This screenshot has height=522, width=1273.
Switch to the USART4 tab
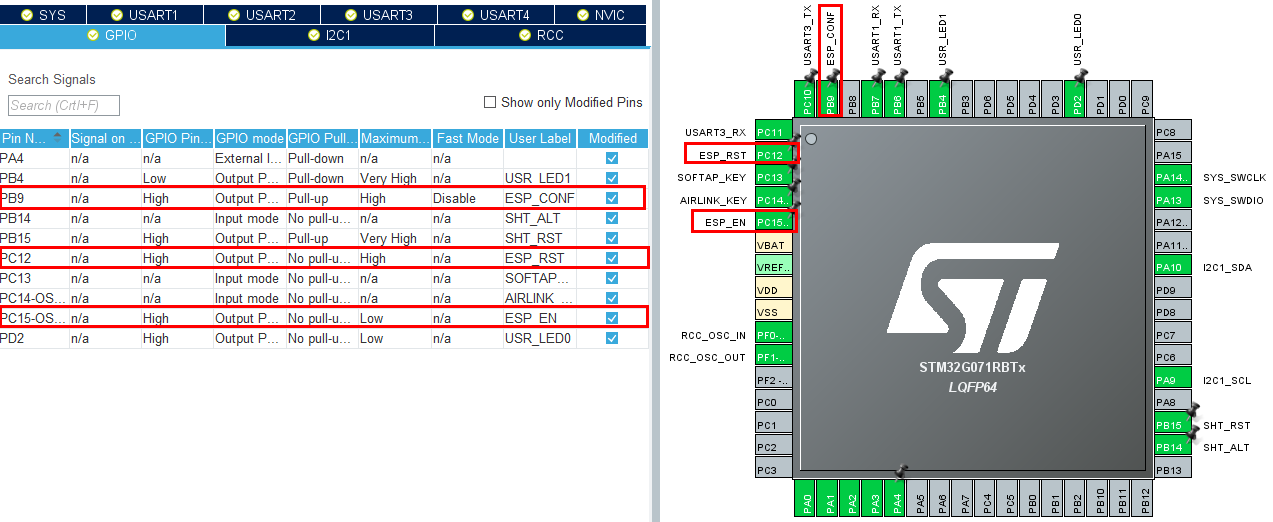click(496, 15)
